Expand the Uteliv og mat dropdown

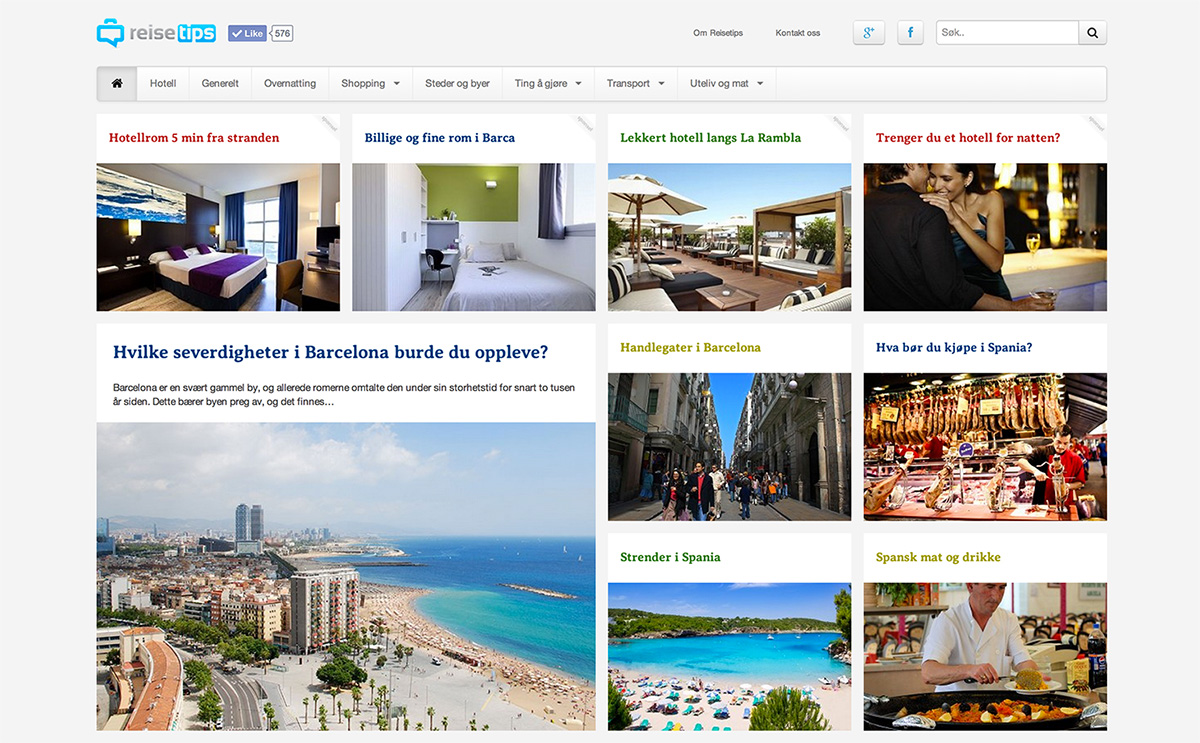[726, 84]
